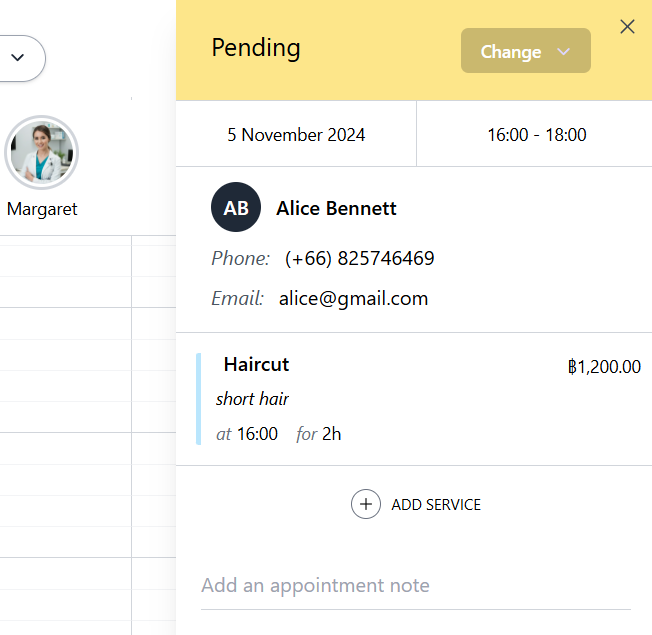Image resolution: width=652 pixels, height=635 pixels.
Task: Click the blue color bar beside Haircut
Action: 198,398
